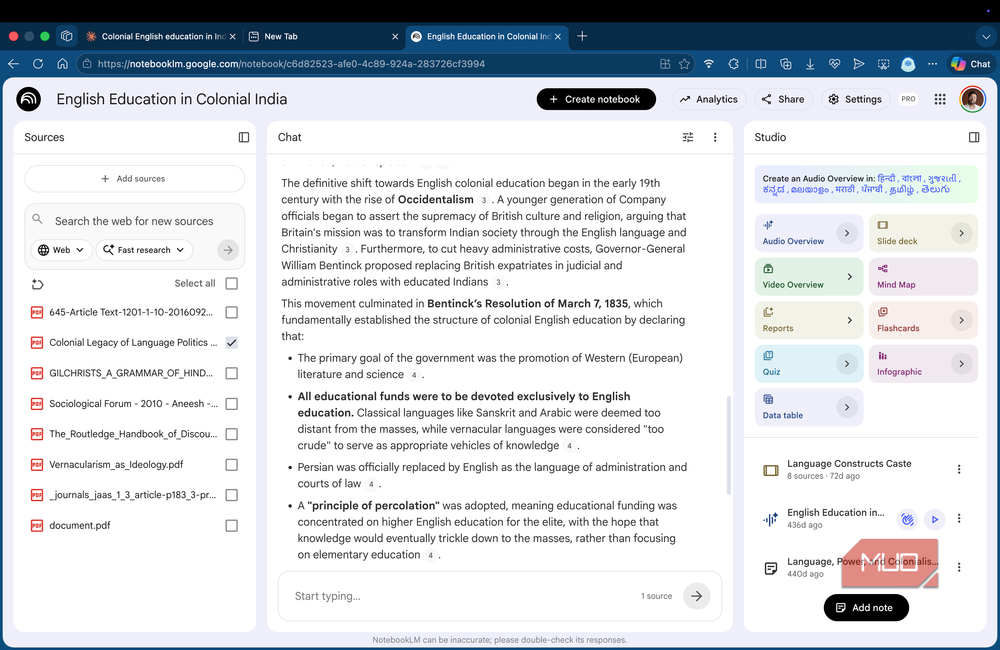Expand Flashcards options chevron
The height and width of the screenshot is (650, 1000).
(x=961, y=320)
